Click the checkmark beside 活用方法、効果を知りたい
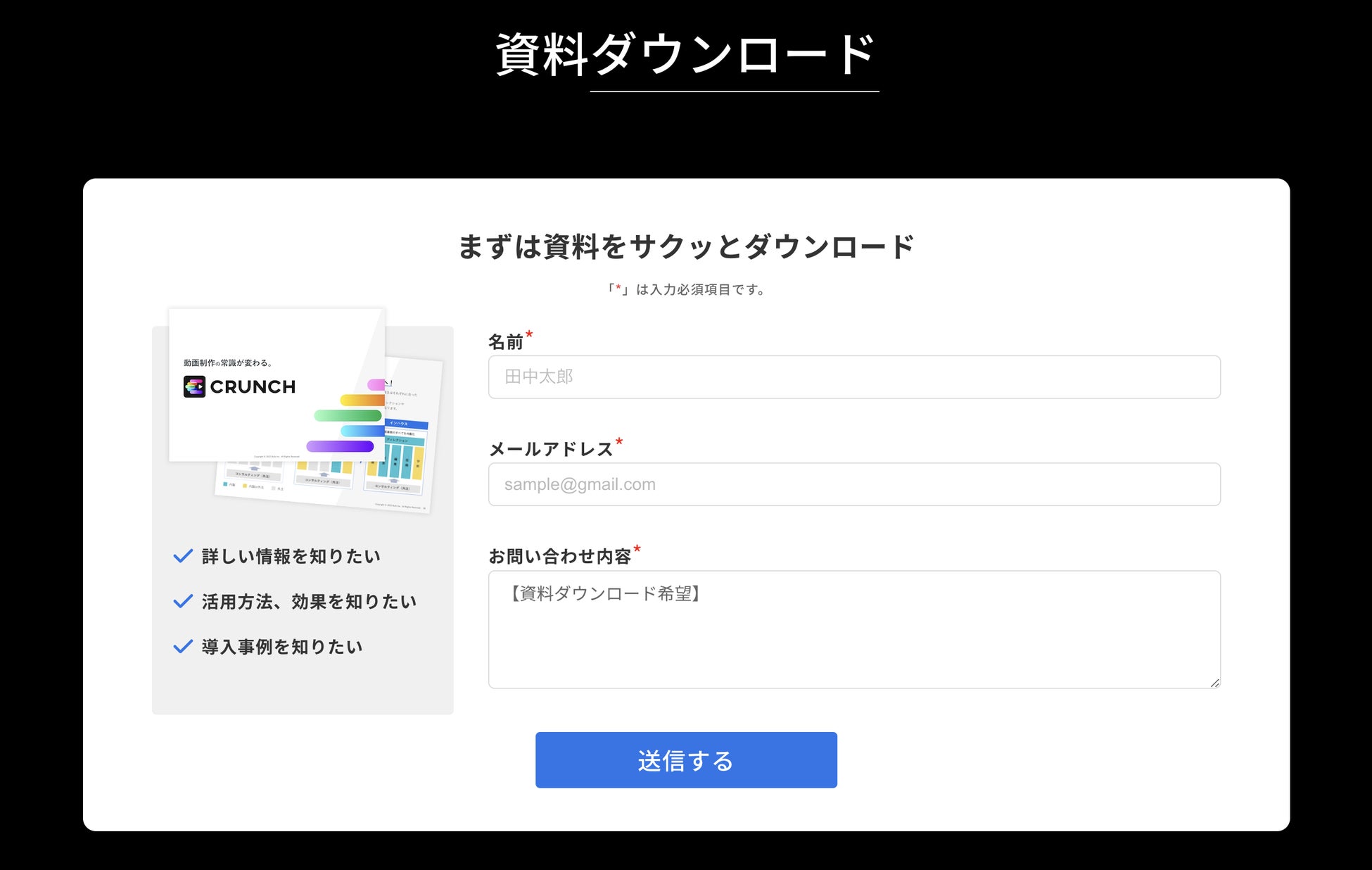The height and width of the screenshot is (870, 1372). point(183,601)
